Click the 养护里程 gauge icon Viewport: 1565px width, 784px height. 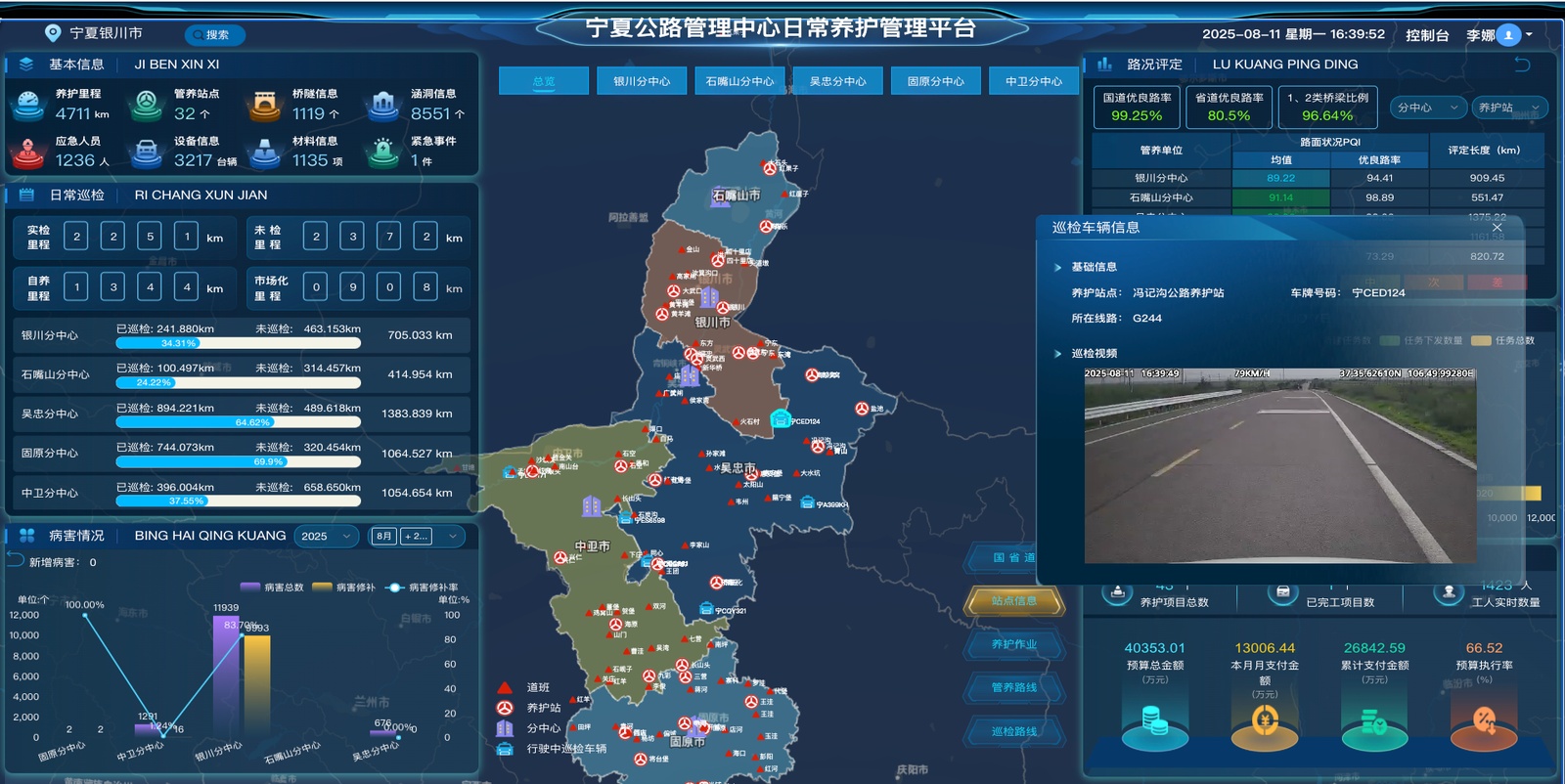tap(28, 104)
